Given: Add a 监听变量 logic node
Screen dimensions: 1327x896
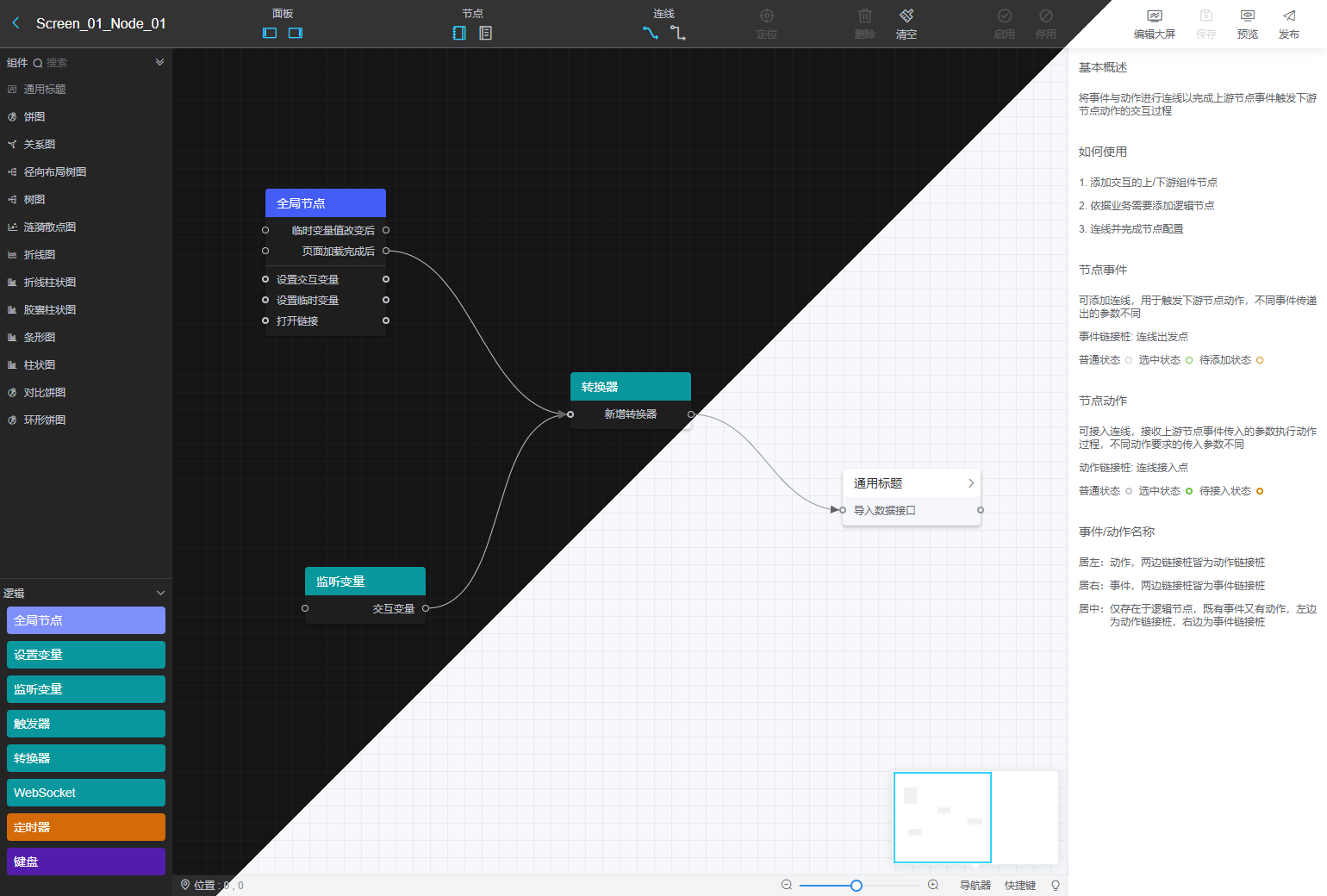Looking at the screenshot, I should click(86, 689).
